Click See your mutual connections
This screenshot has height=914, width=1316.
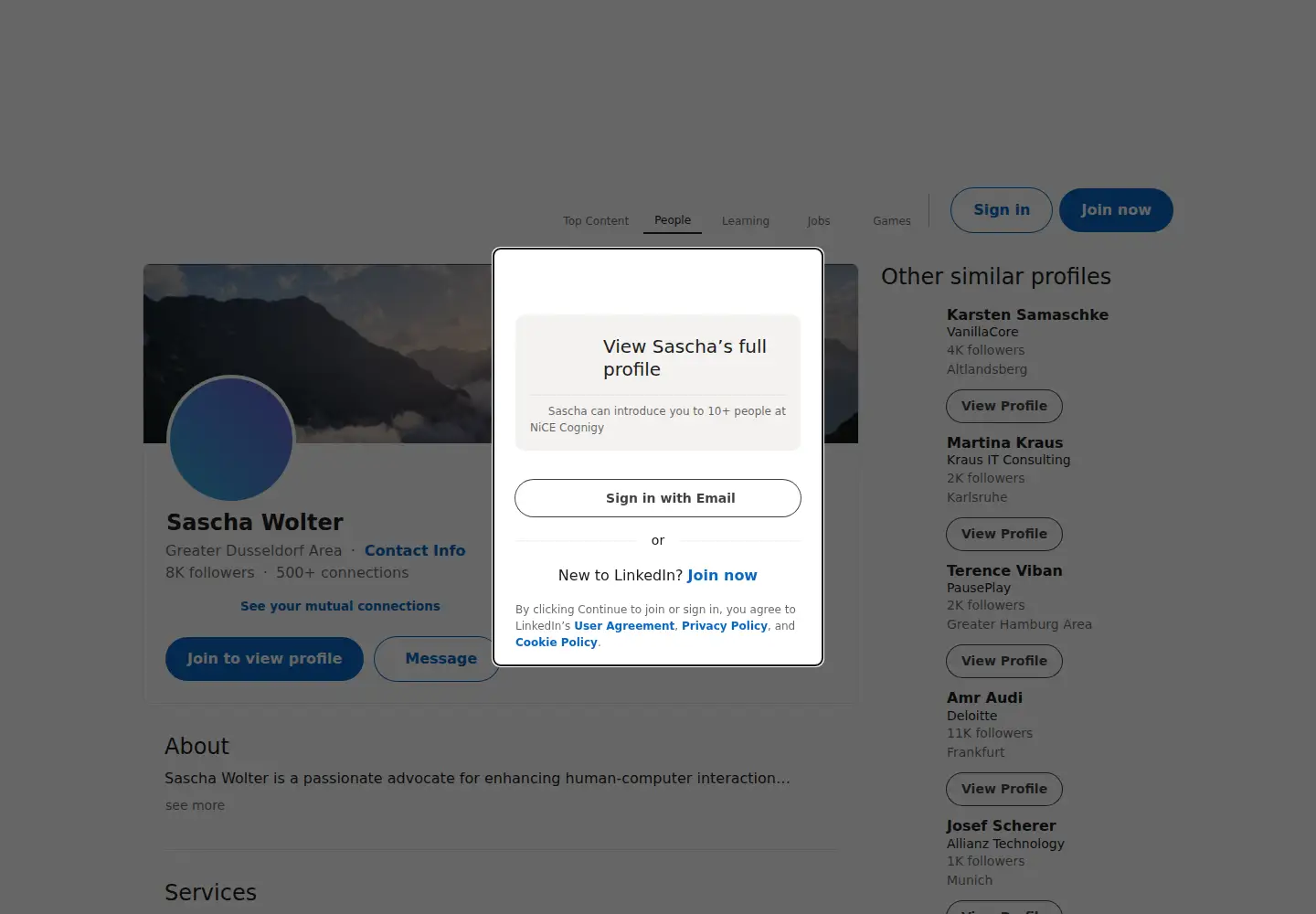pos(340,606)
